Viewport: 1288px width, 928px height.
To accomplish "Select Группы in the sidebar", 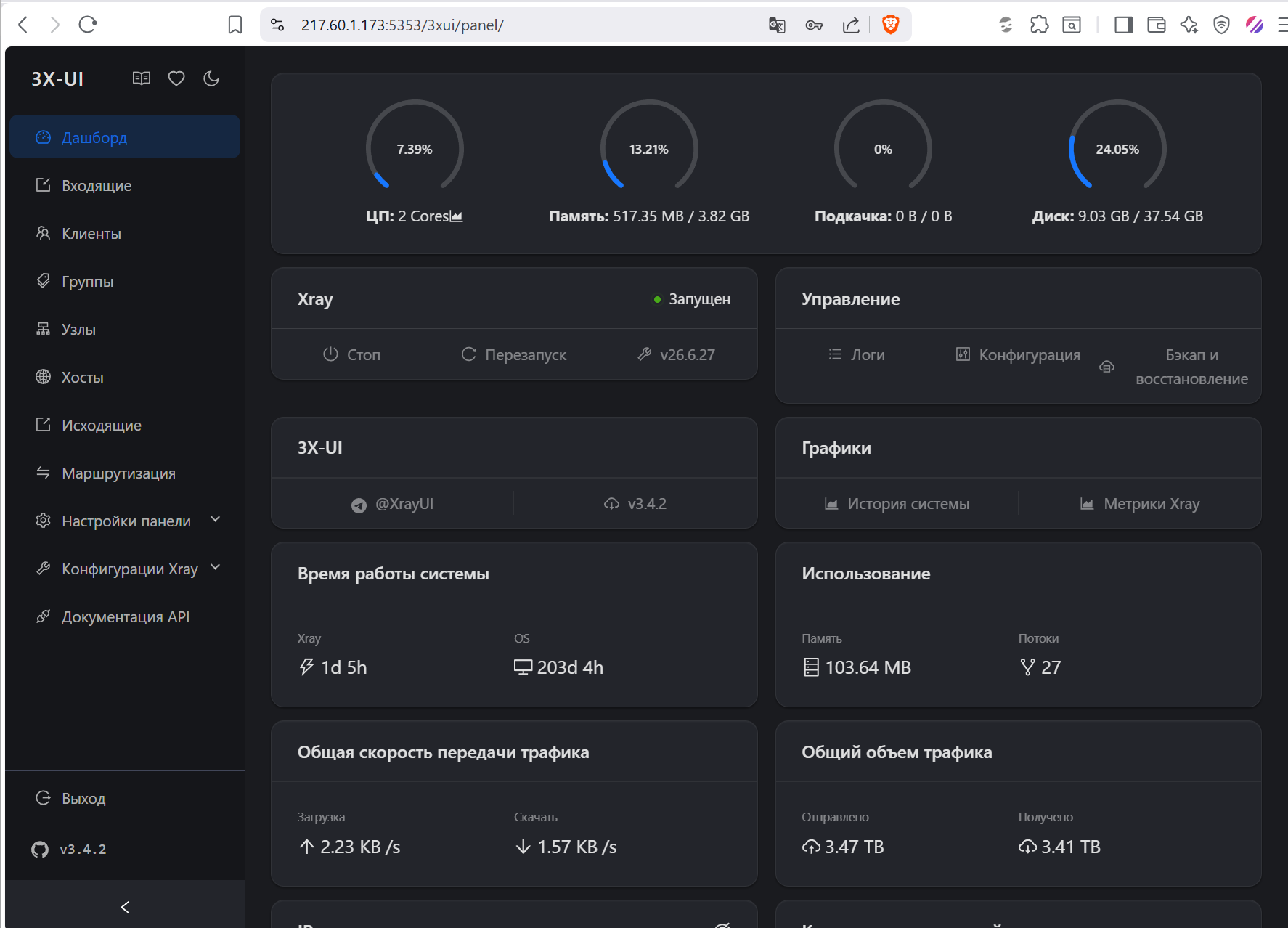I will [x=125, y=281].
